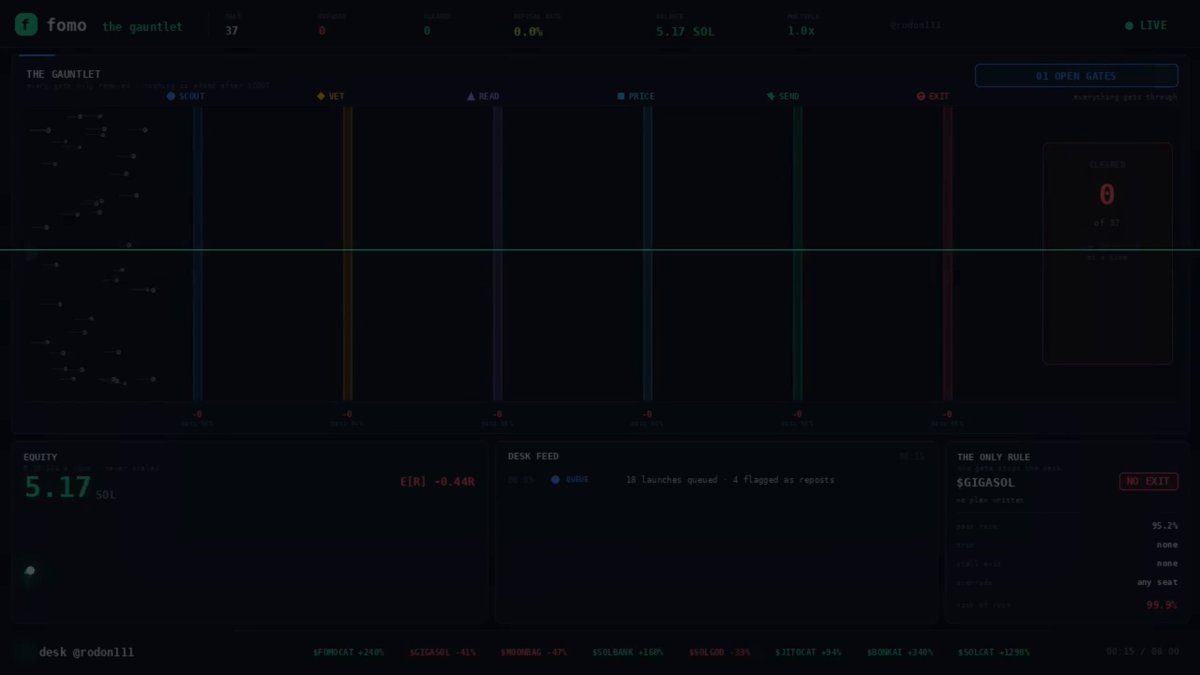Select the purple READ triangle icon

click(x=471, y=96)
